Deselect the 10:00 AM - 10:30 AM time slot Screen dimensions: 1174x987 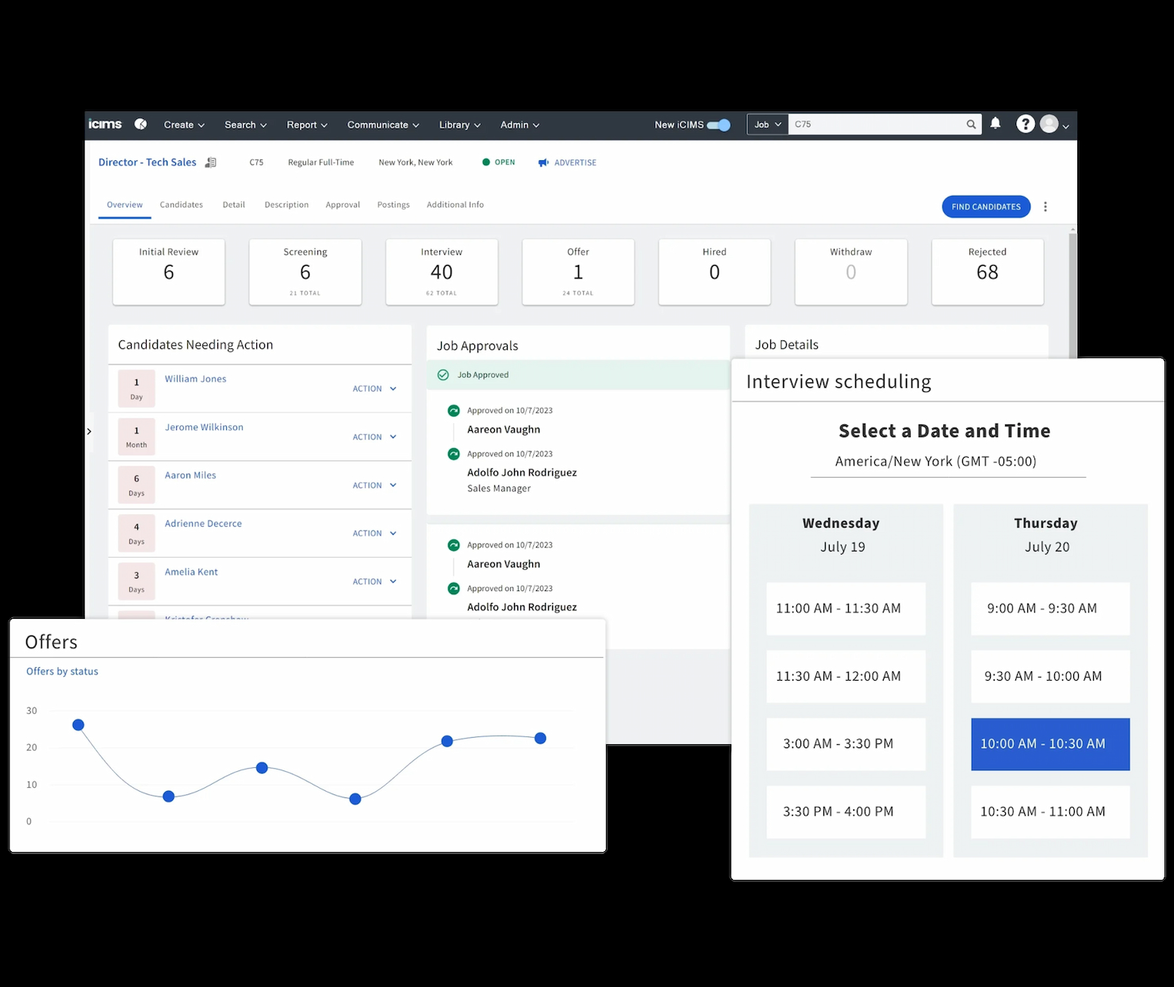[1050, 744]
